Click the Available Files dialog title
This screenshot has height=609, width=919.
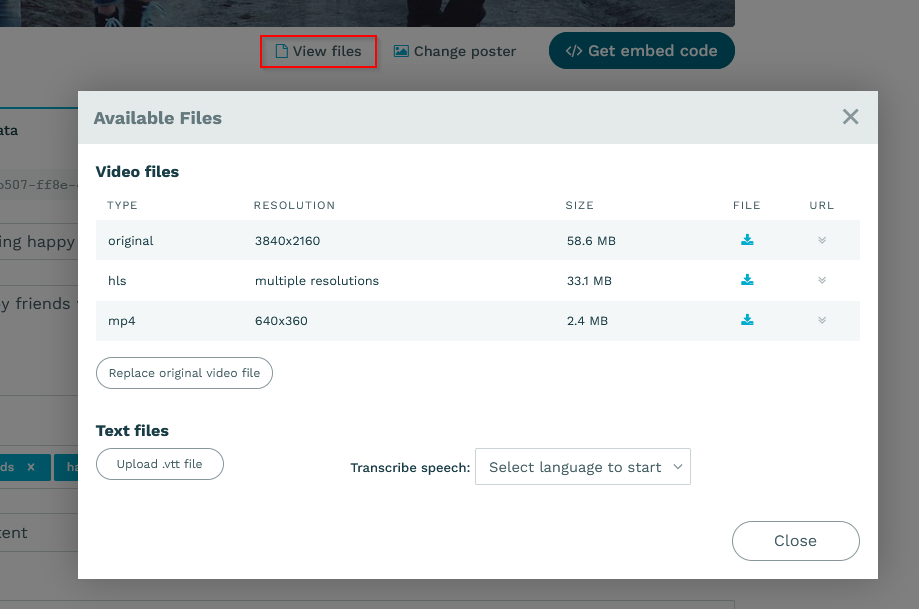click(x=158, y=118)
